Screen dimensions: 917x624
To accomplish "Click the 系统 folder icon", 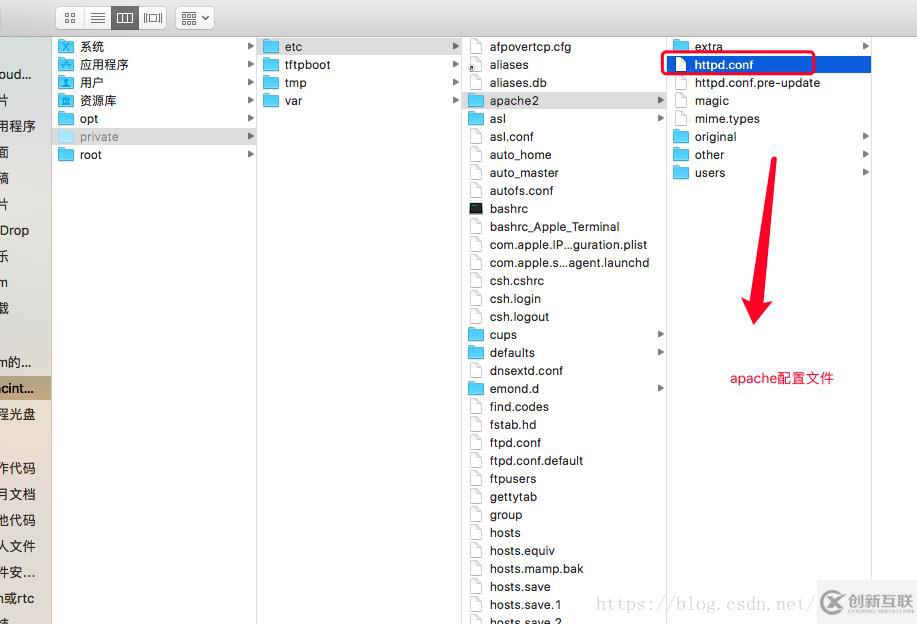I will [66, 46].
